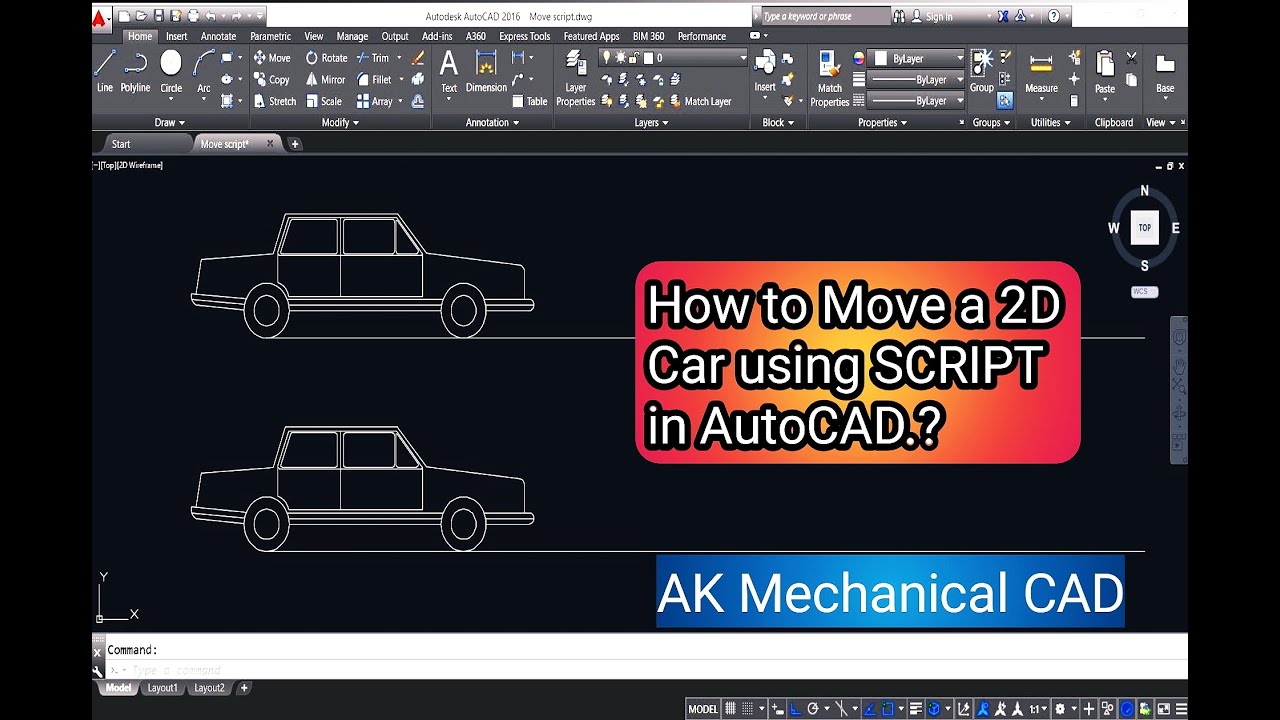Image resolution: width=1280 pixels, height=720 pixels.
Task: Open the AutoCAD application menu
Action: (101, 17)
